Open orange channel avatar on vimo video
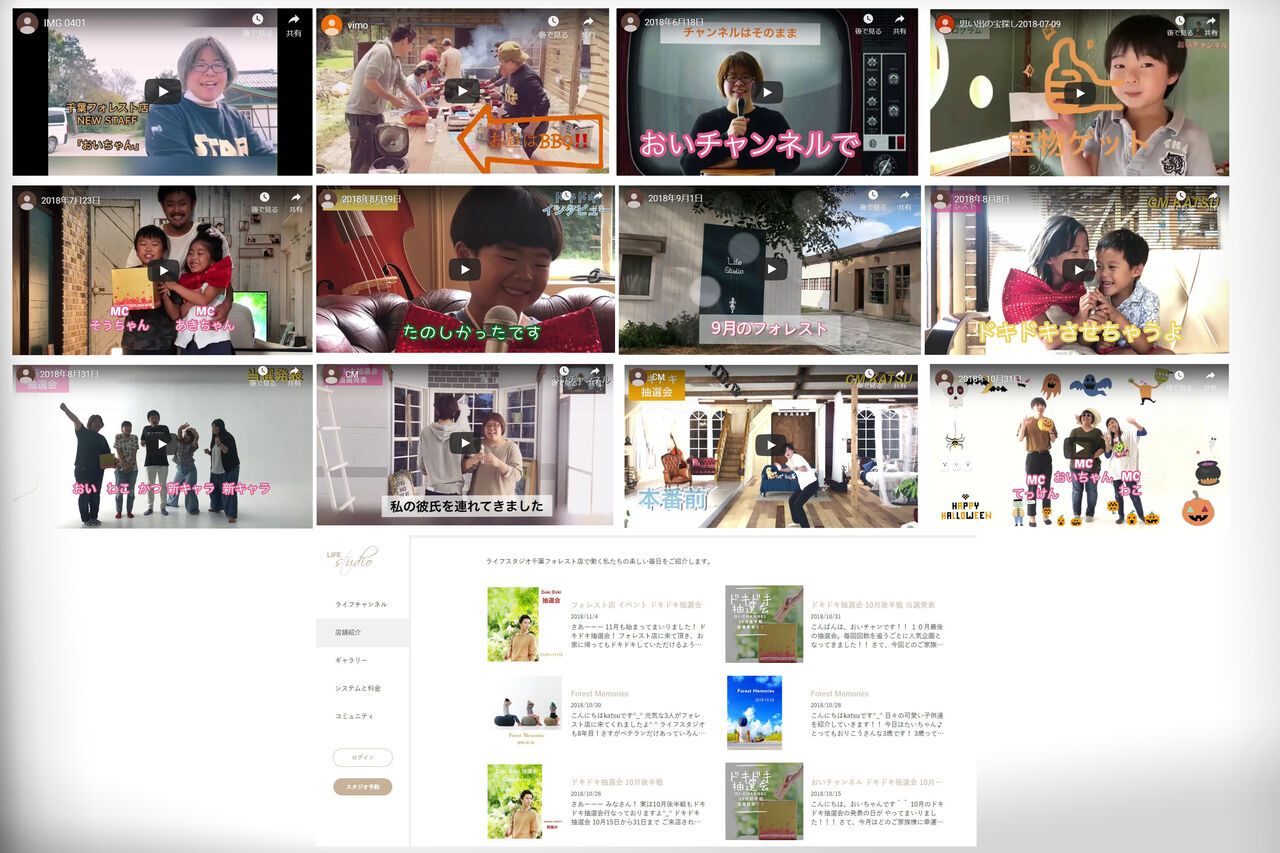 pos(331,24)
